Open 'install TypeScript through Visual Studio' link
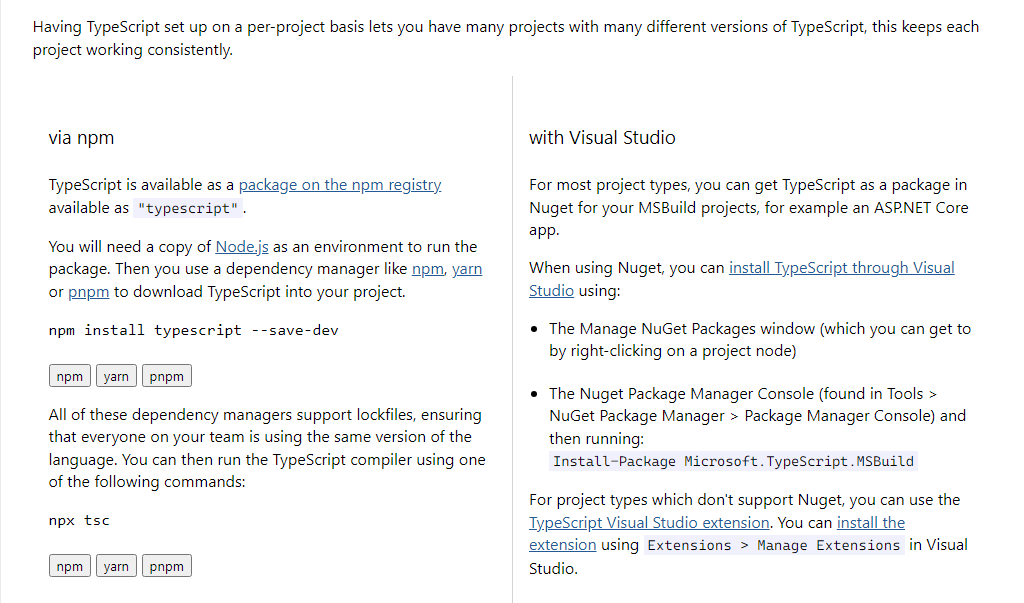 point(841,267)
